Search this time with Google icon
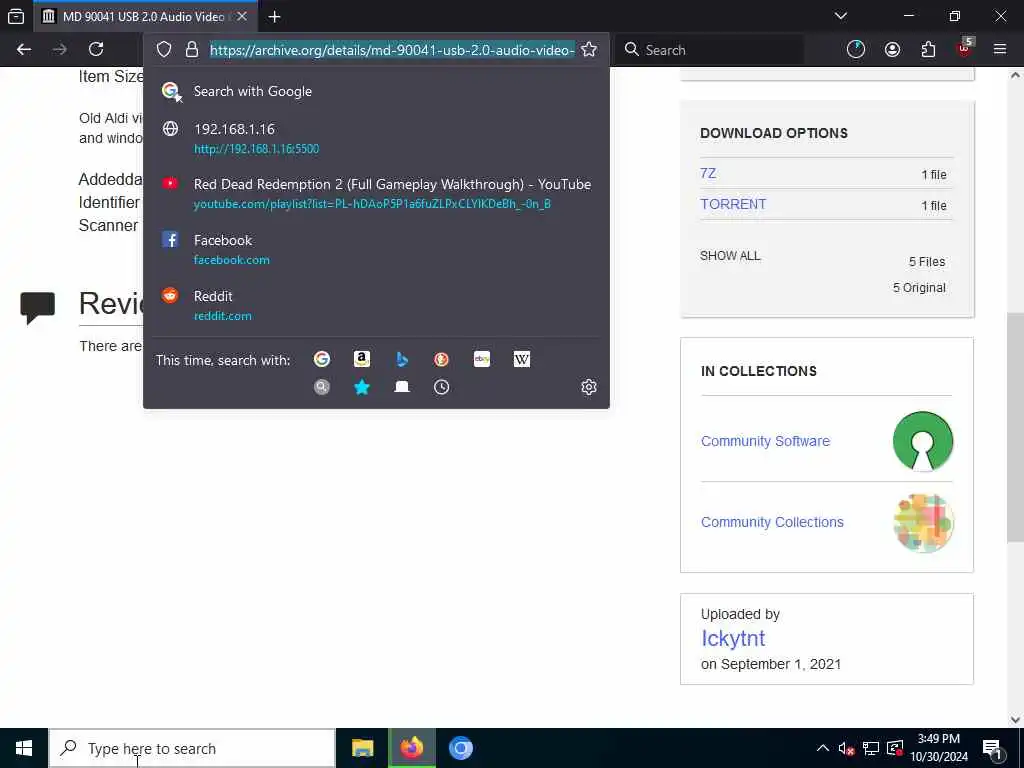 tap(321, 359)
